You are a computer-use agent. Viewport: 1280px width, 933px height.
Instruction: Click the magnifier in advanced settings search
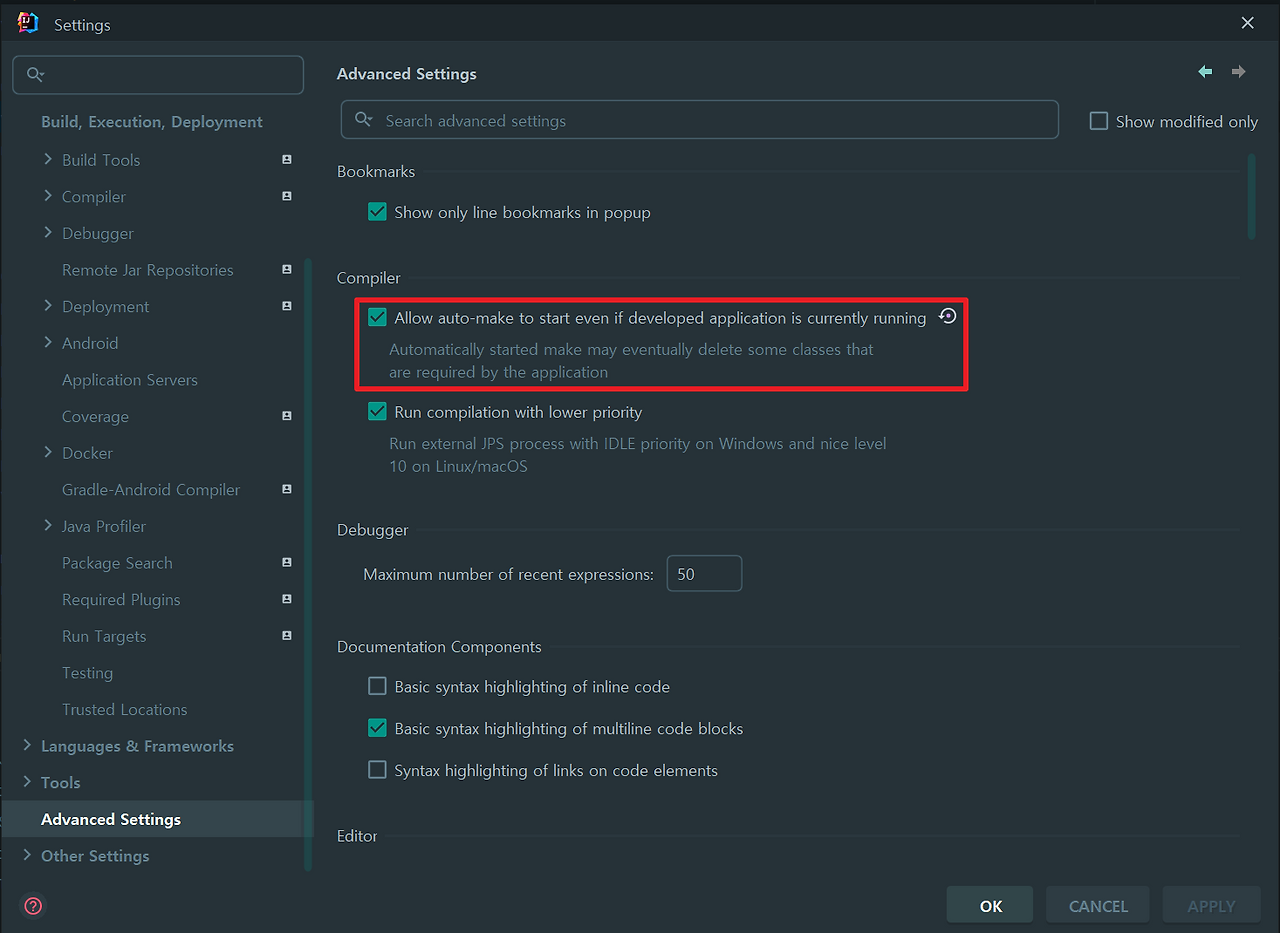pyautogui.click(x=365, y=120)
